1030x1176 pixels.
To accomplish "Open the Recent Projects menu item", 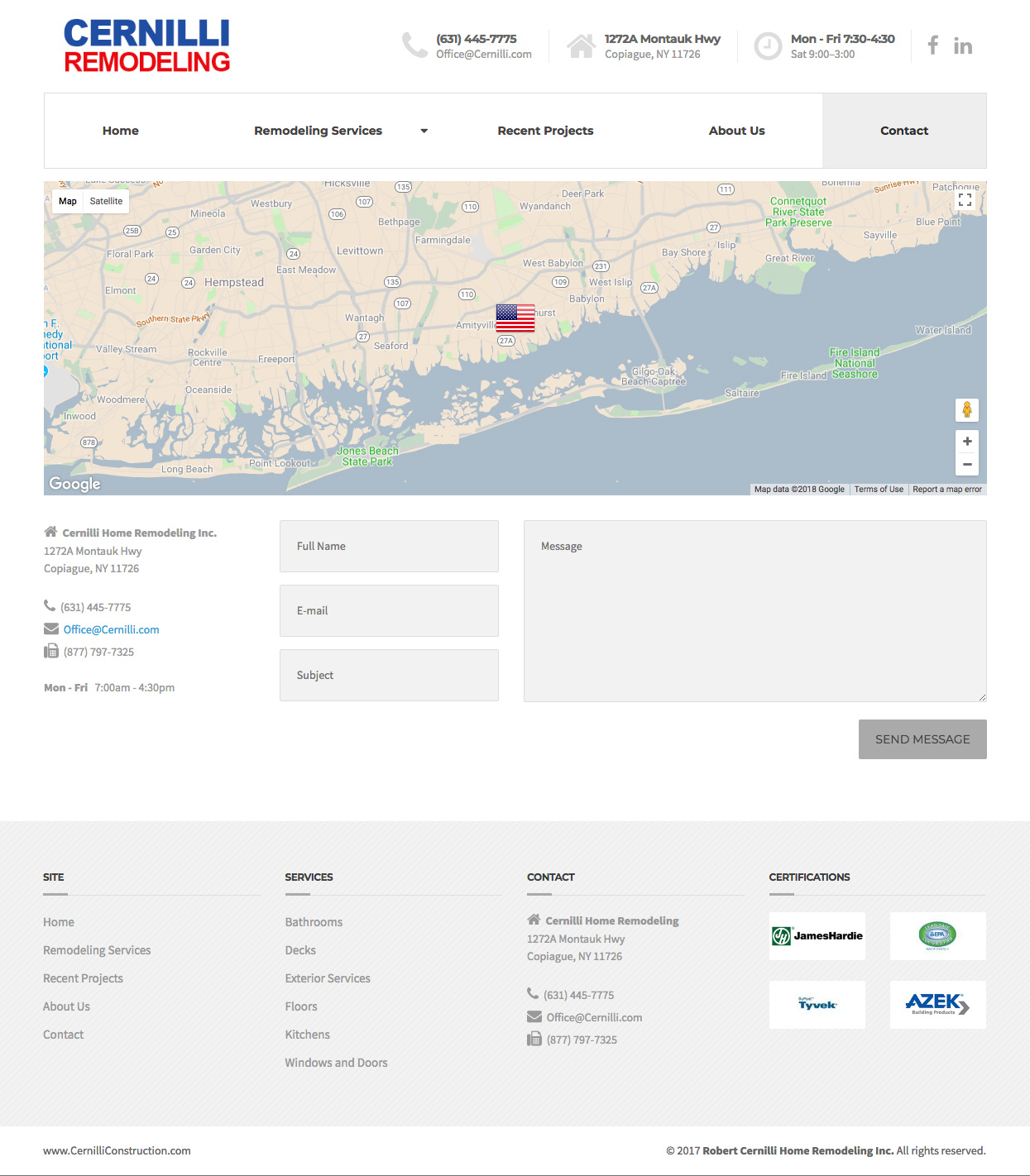I will coord(545,131).
